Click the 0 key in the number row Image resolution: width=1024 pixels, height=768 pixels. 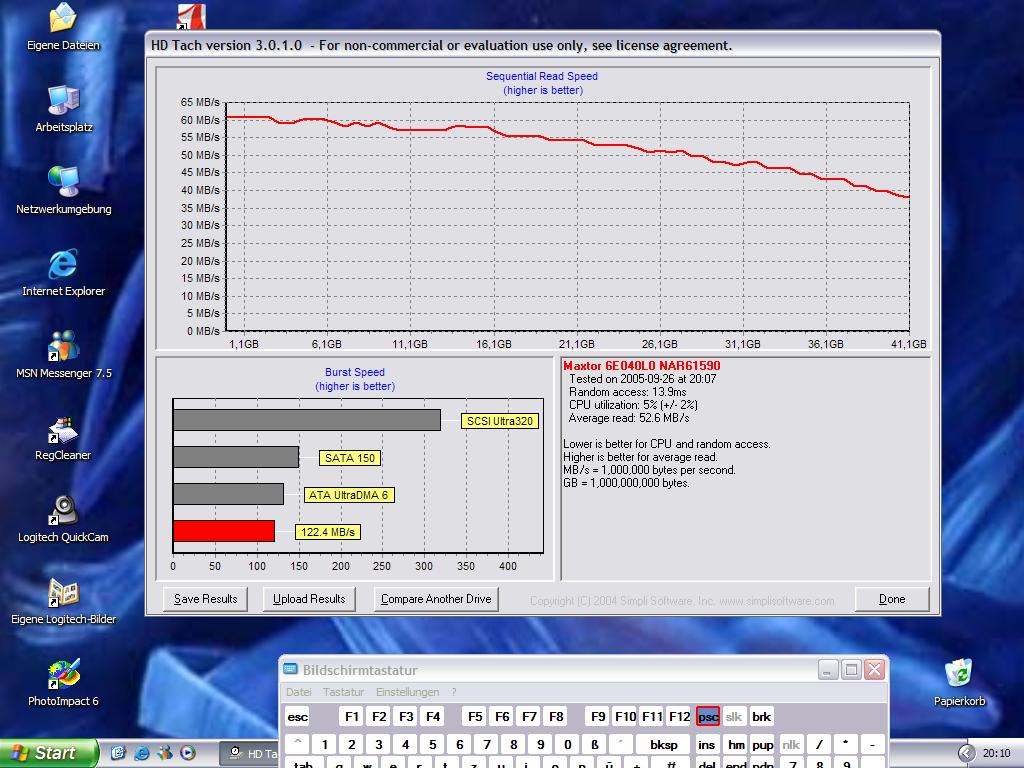(568, 744)
